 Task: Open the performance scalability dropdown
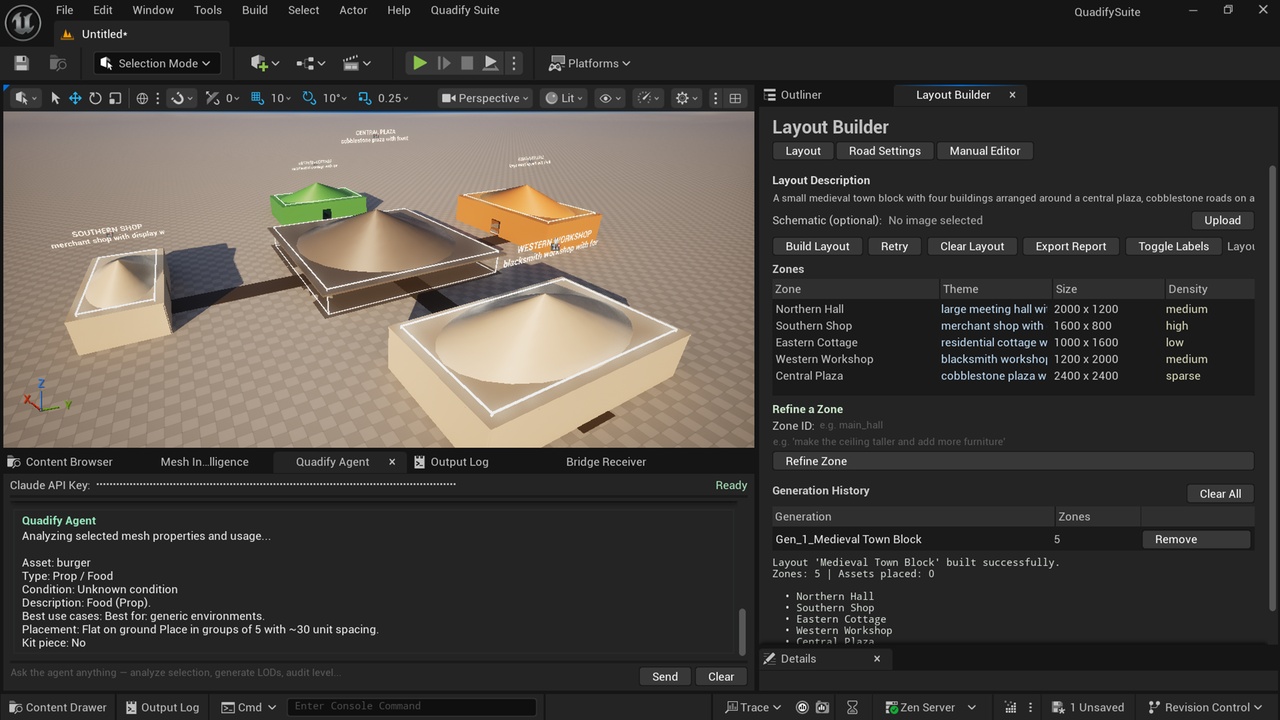[x=649, y=98]
